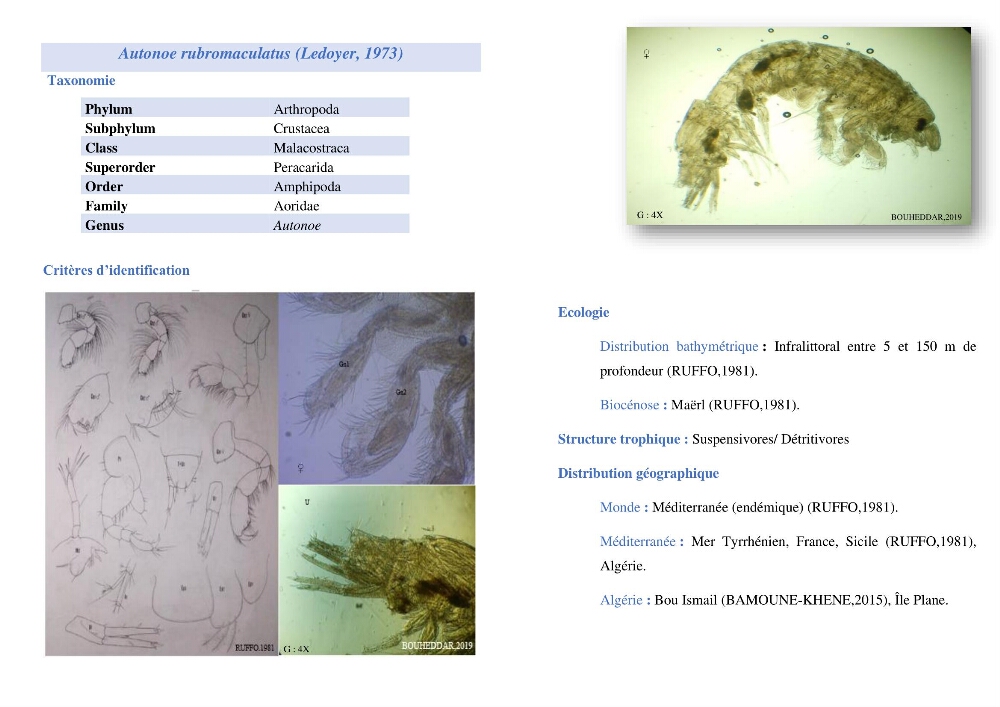Screen dimensions: 1000x707
Task: Select the text "Suspensivores/ Détritivores"
Action: (x=770, y=439)
